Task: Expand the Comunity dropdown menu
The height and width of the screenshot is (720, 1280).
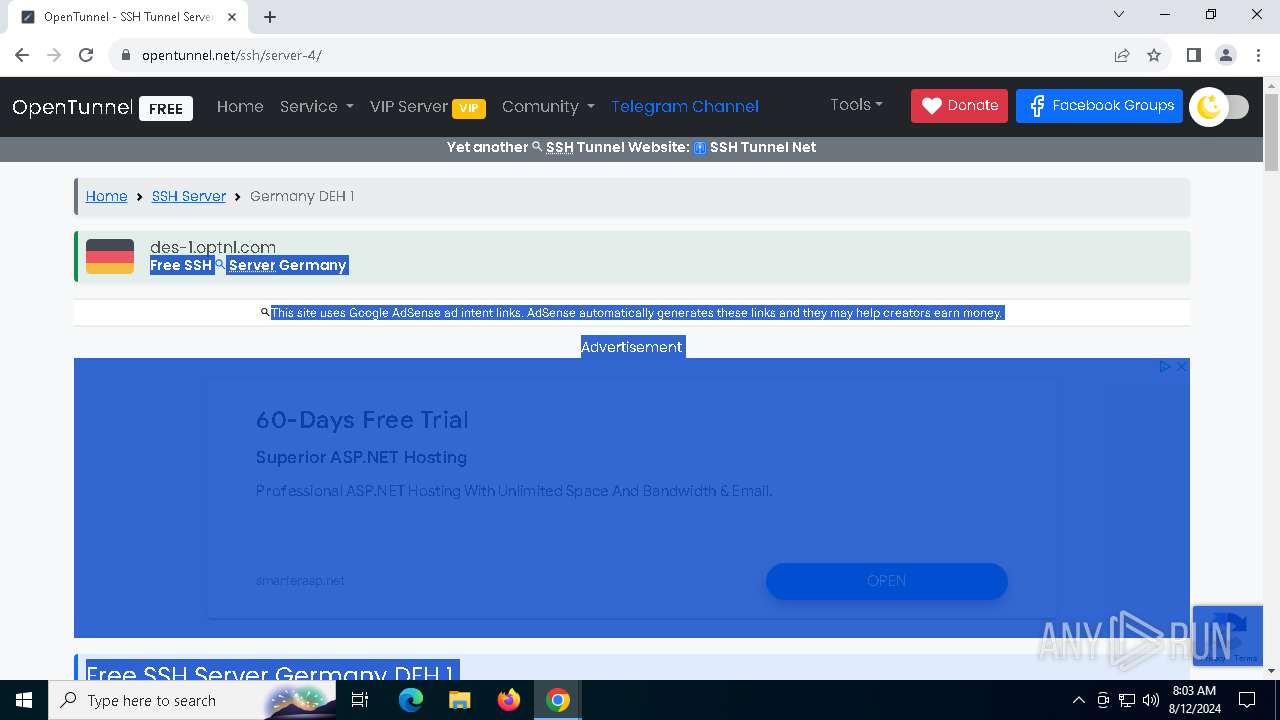Action: [548, 106]
